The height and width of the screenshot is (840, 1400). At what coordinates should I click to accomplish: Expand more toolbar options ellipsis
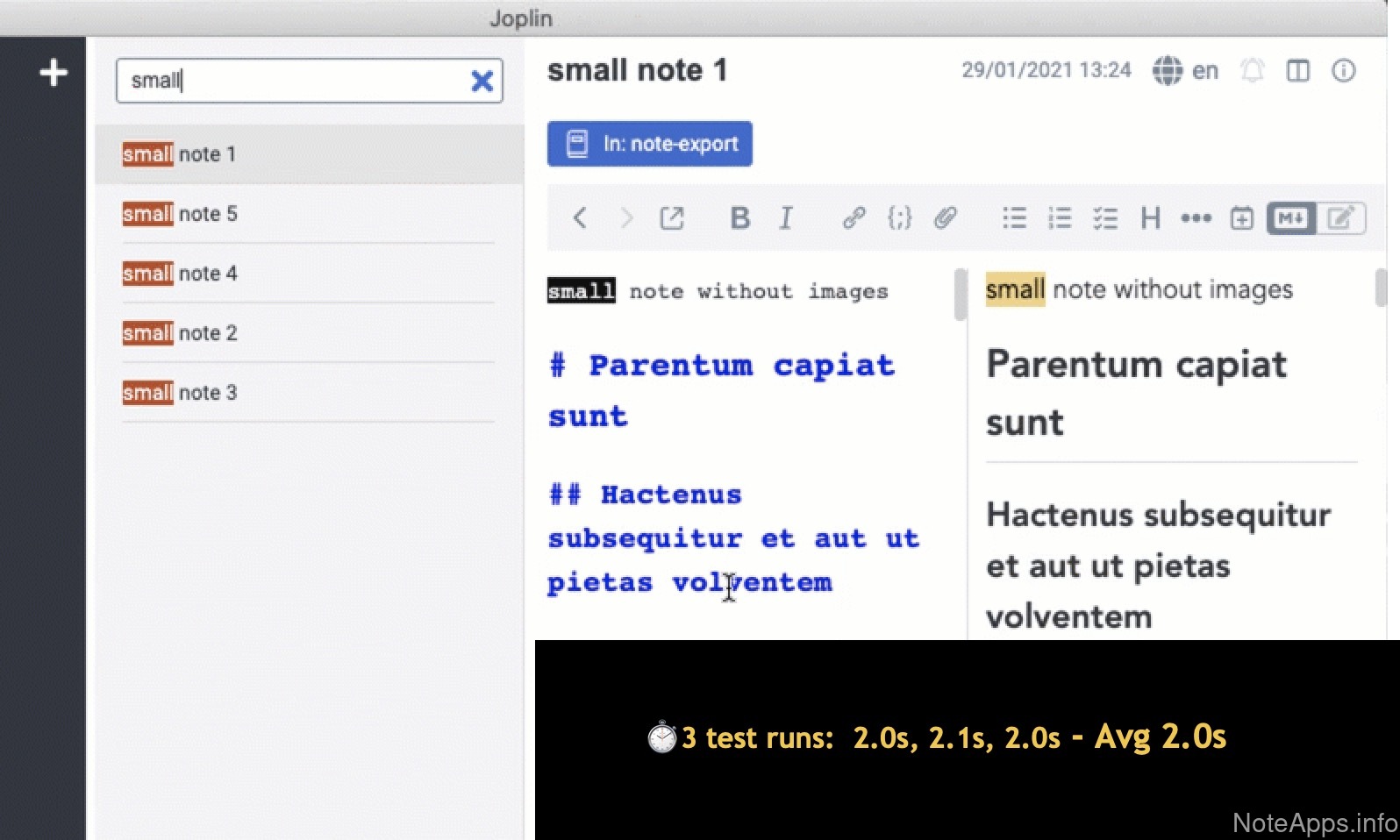tap(1196, 218)
